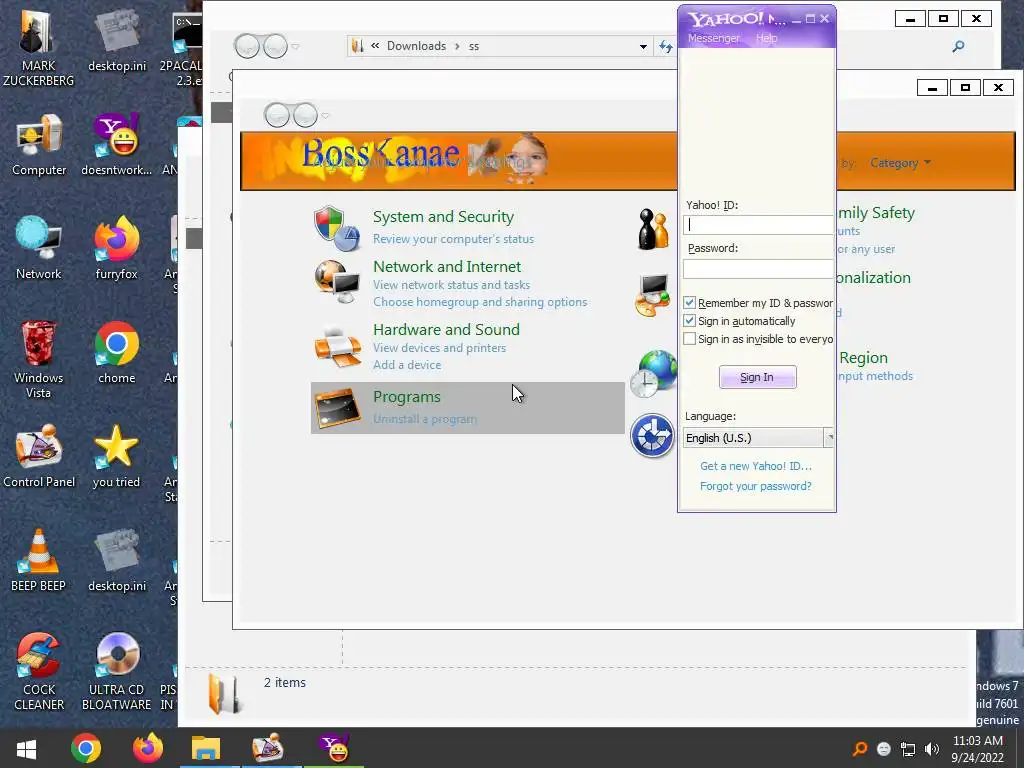The width and height of the screenshot is (1024, 768).
Task: Switch to Yahoo Messenger taskbar icon
Action: click(334, 748)
